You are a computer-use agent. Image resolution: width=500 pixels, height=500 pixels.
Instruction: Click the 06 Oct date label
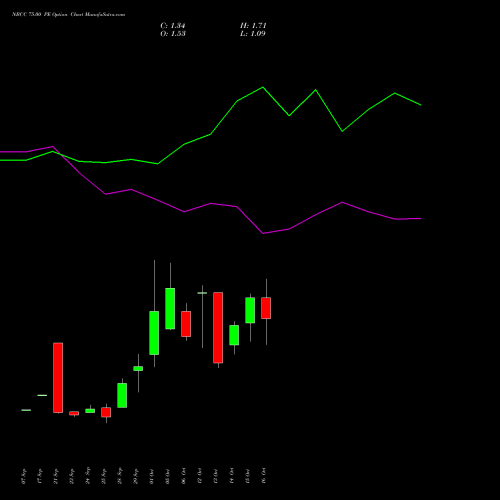(184, 476)
